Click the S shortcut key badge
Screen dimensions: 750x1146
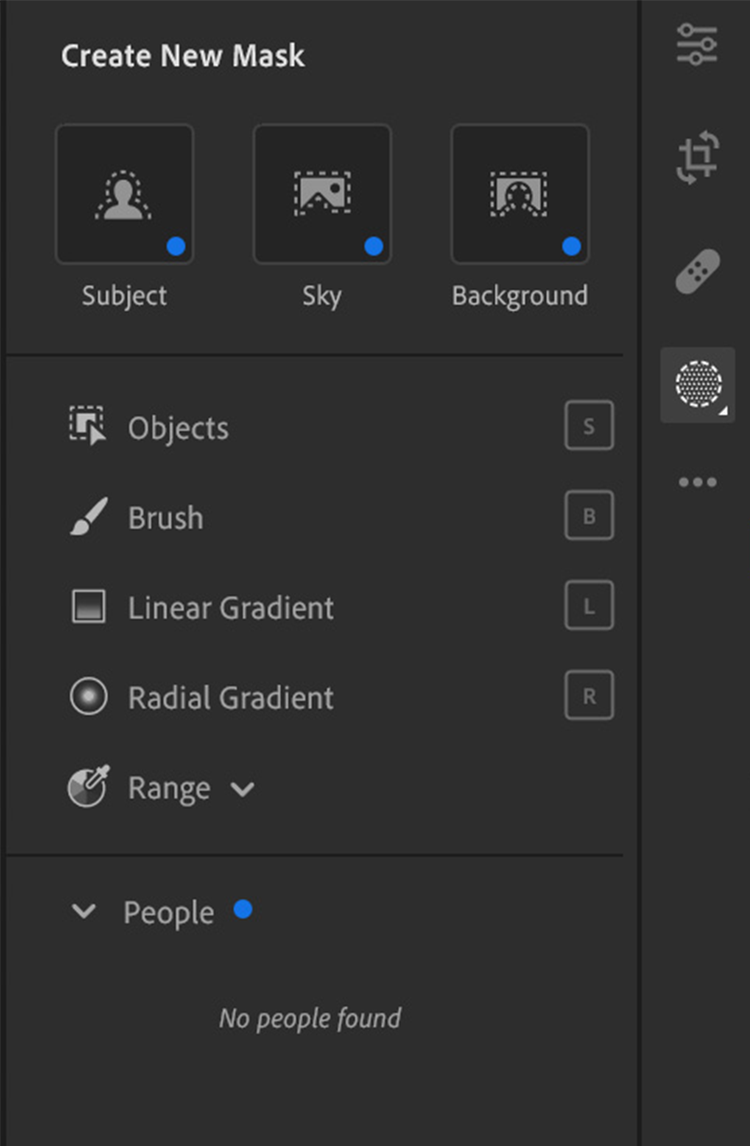pyautogui.click(x=589, y=427)
